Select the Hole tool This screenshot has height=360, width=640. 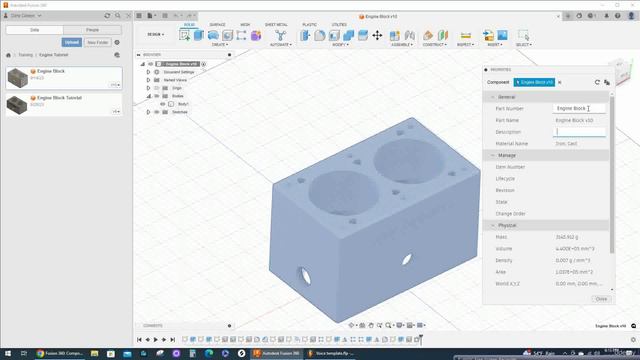tap(227, 35)
